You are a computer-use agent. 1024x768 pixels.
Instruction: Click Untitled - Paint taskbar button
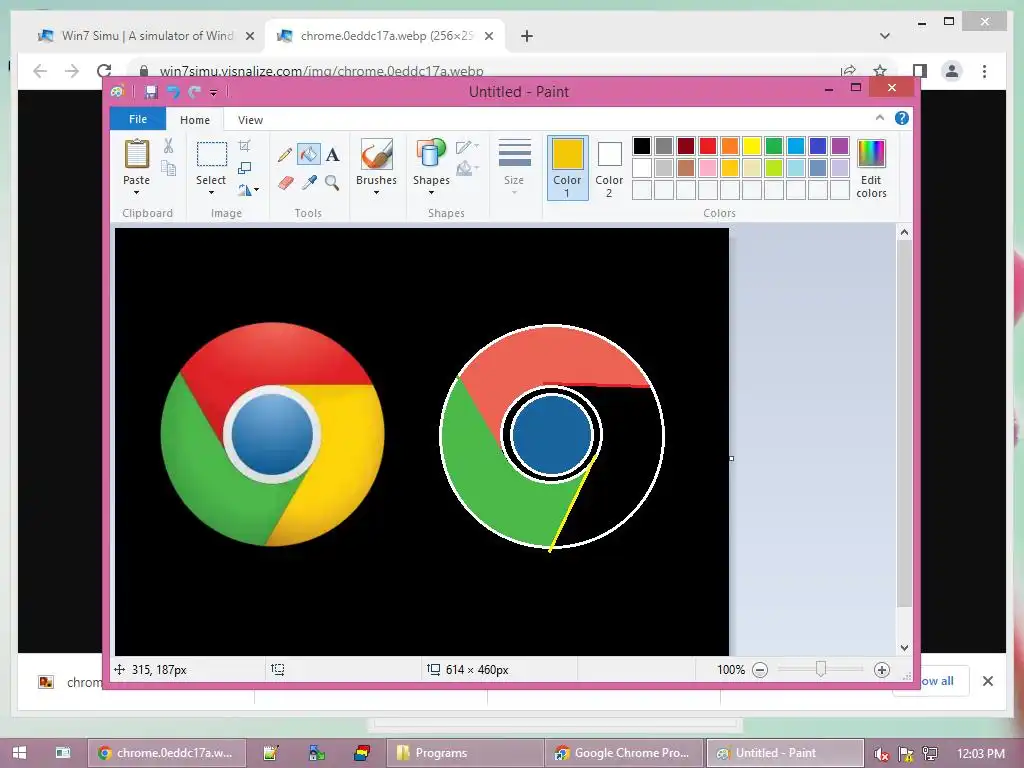(785, 753)
